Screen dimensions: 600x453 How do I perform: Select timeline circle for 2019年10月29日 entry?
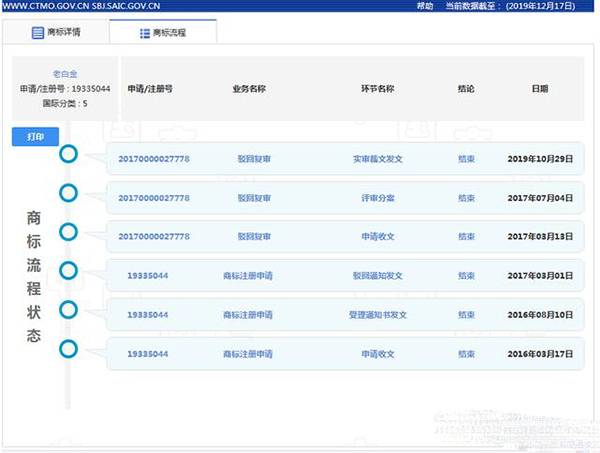pyautogui.click(x=68, y=154)
